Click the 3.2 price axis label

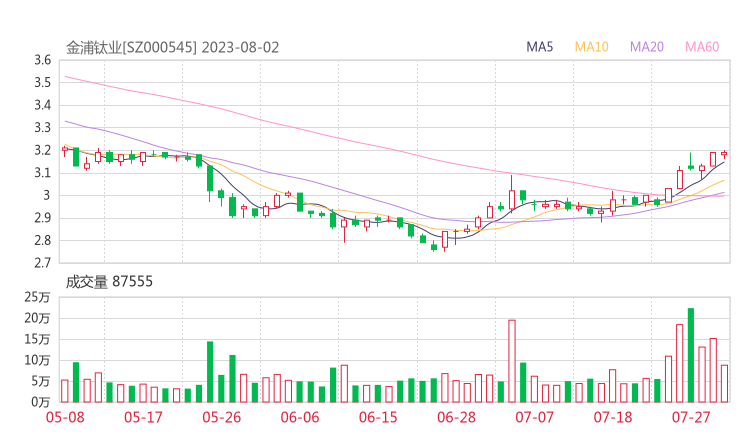(x=42, y=150)
